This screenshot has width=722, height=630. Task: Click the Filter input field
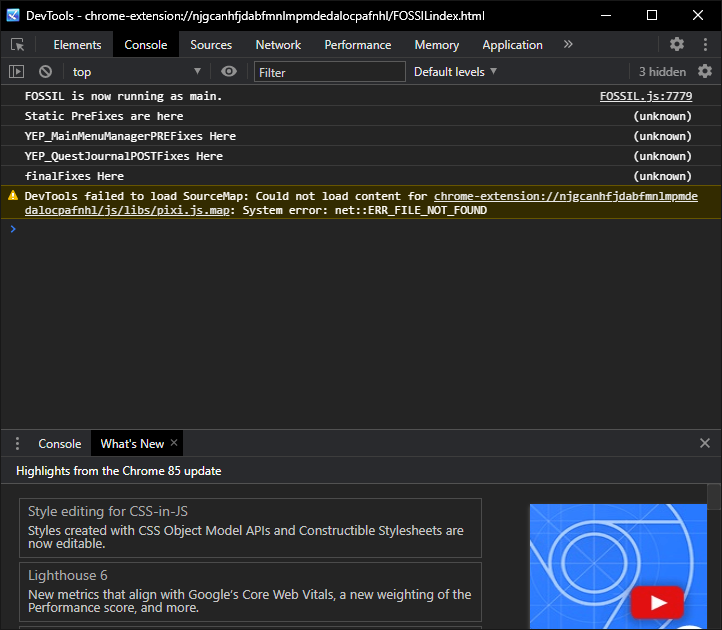330,72
